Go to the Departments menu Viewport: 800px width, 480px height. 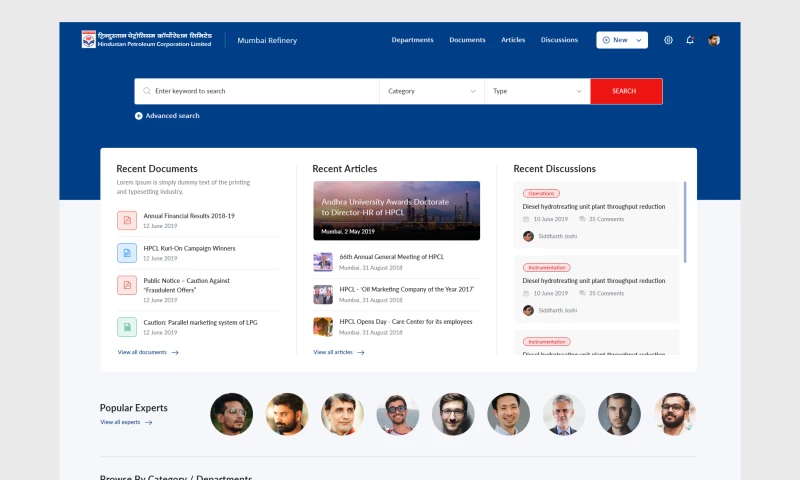point(412,40)
